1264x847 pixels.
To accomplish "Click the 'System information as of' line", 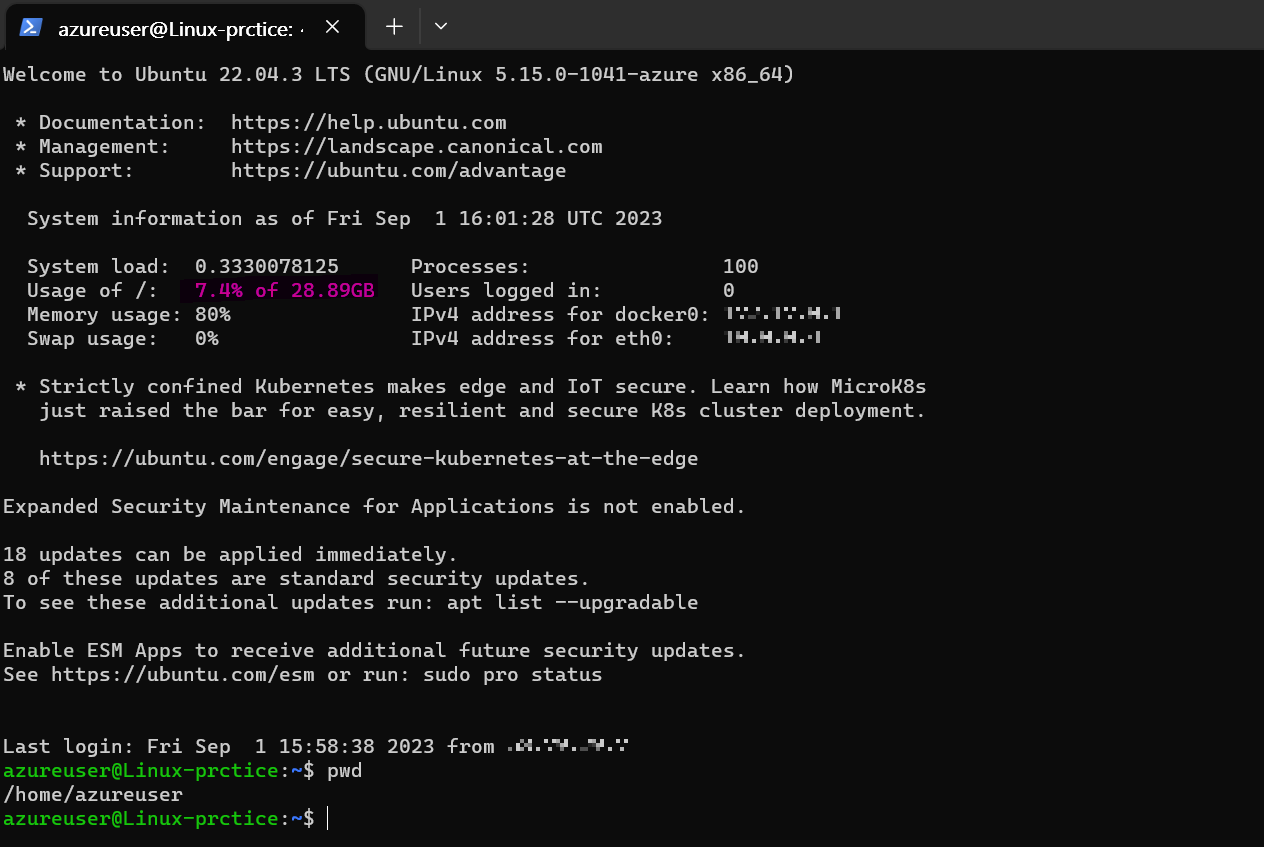I will point(345,219).
